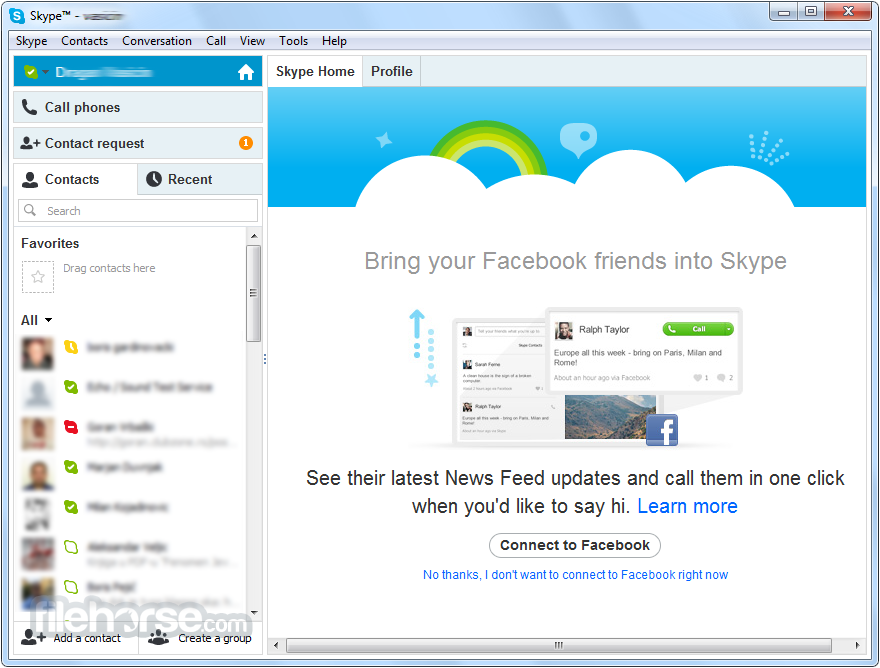Screen dimensions: 880x668
Task: Click the Favorites star placeholder icon
Action: [38, 277]
